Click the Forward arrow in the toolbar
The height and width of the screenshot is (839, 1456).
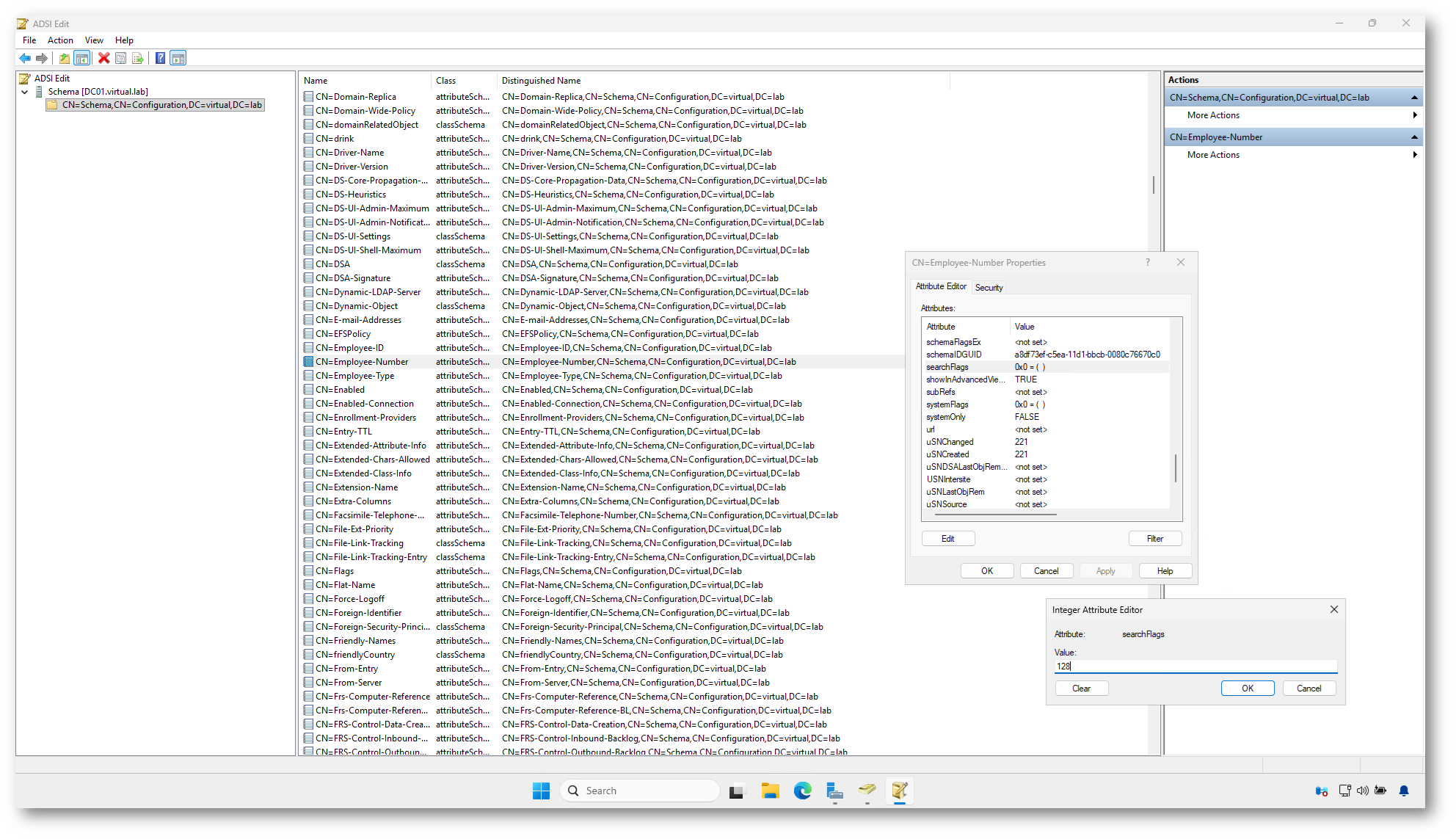coord(42,58)
